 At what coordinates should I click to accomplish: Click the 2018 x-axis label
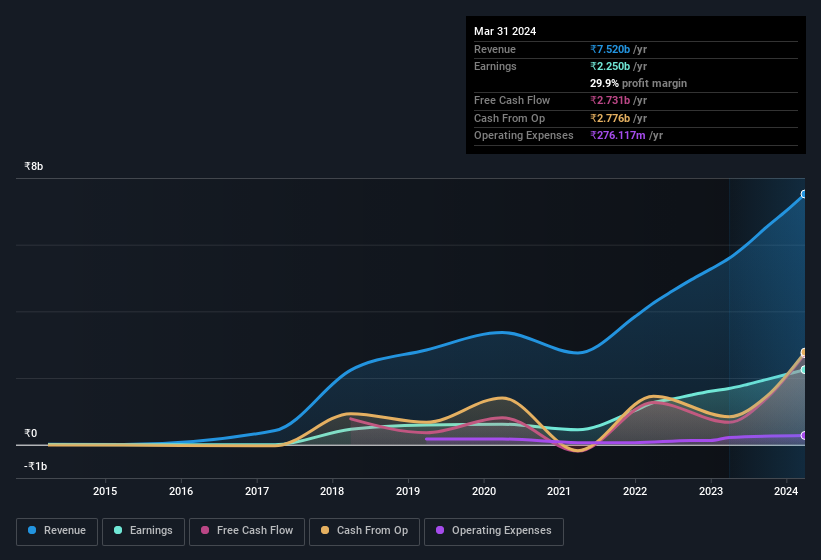click(x=332, y=491)
